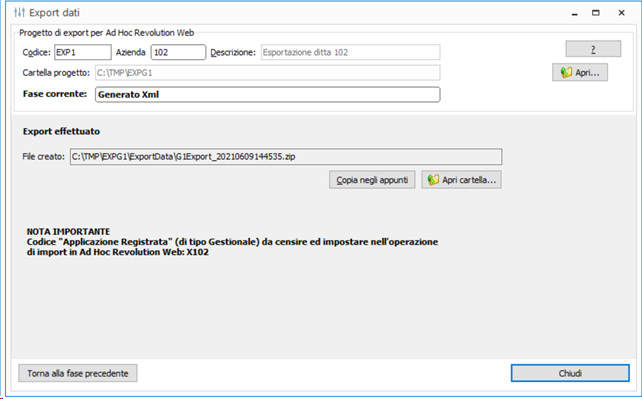Click the Export effettuato heading
The width and height of the screenshot is (642, 399).
click(x=61, y=131)
